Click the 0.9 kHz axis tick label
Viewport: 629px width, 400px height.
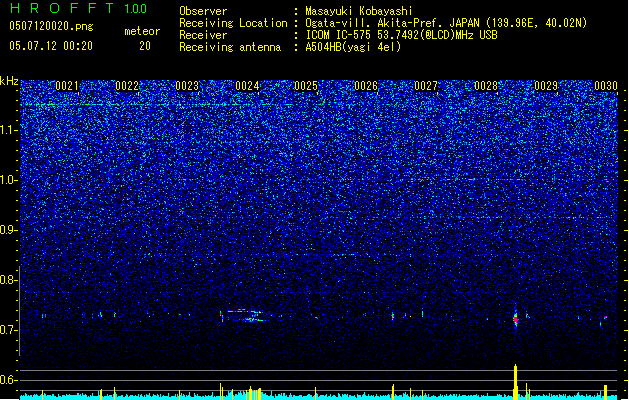pos(8,230)
